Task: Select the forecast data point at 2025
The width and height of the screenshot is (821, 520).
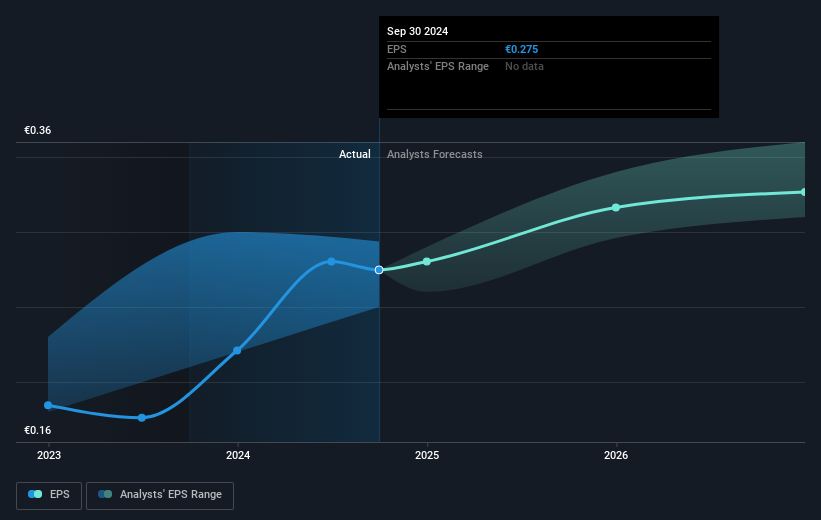Action: pos(427,261)
